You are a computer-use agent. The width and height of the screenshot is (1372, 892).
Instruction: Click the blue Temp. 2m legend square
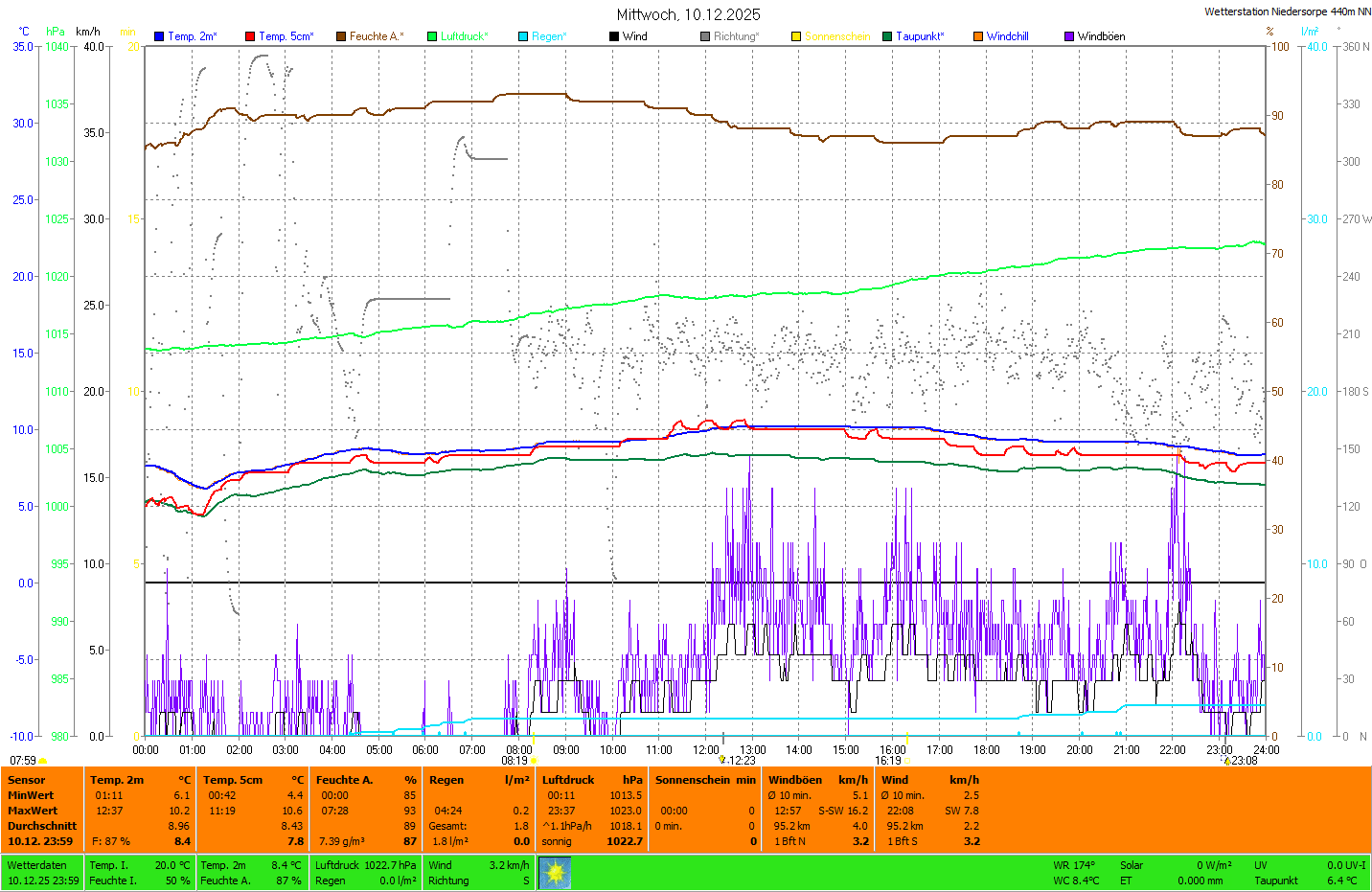tap(159, 36)
